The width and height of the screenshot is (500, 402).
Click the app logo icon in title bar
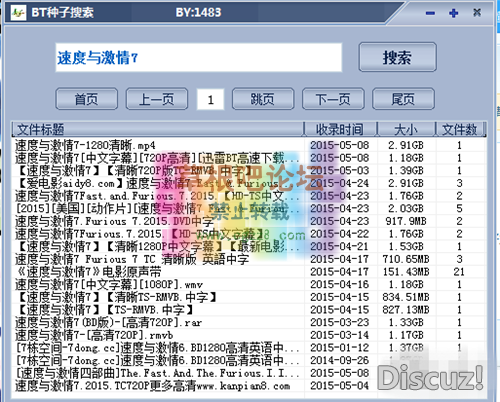[x=18, y=13]
